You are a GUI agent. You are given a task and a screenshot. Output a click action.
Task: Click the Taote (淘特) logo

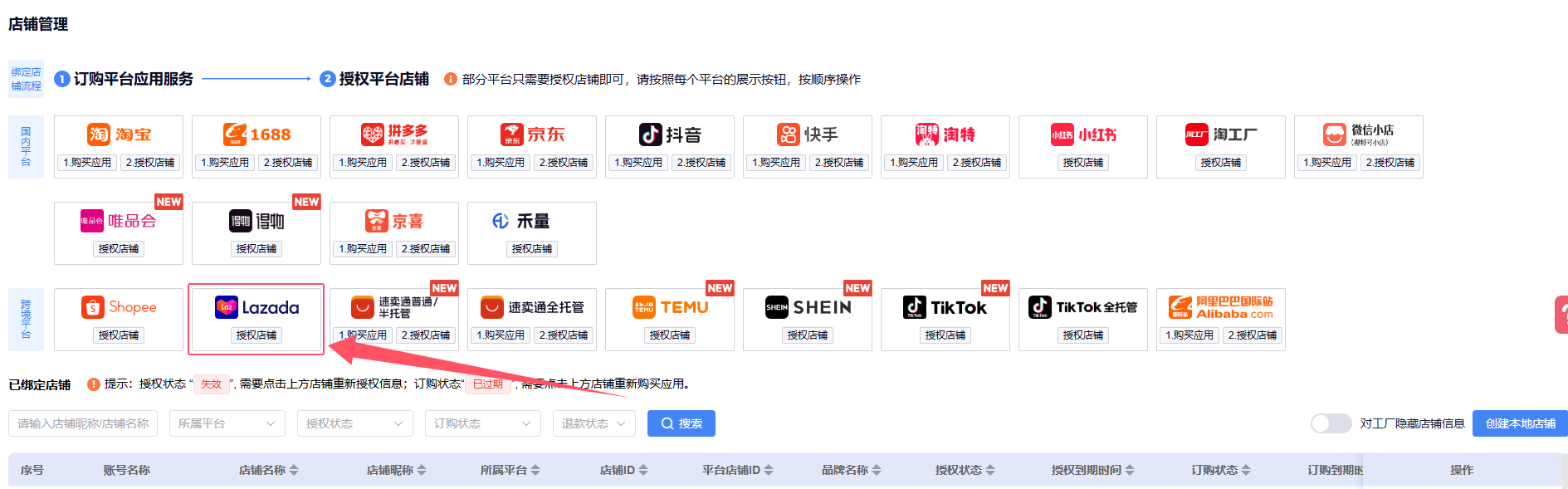click(x=945, y=134)
